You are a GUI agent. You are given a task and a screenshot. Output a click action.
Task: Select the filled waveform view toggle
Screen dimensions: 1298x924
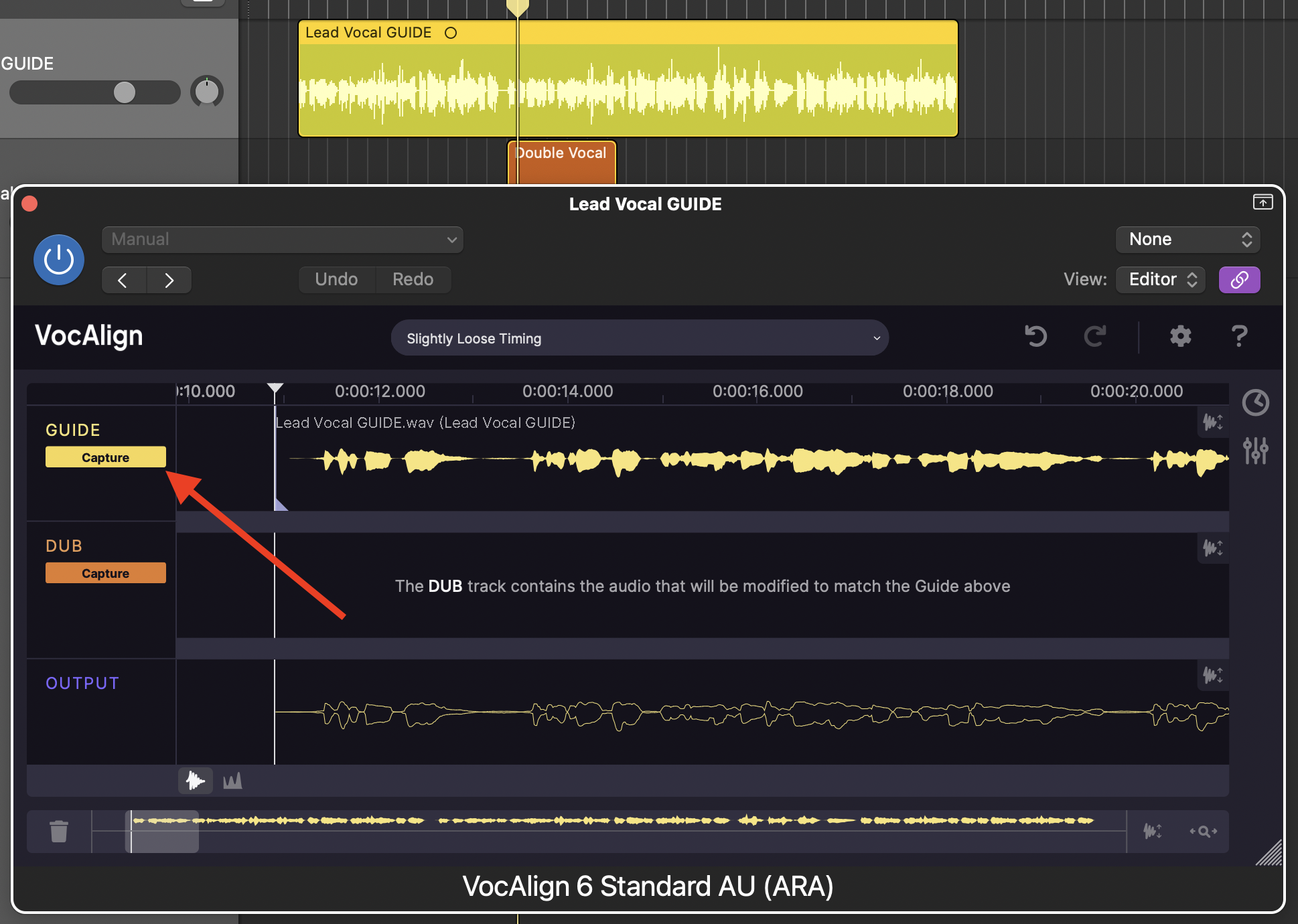tap(196, 781)
